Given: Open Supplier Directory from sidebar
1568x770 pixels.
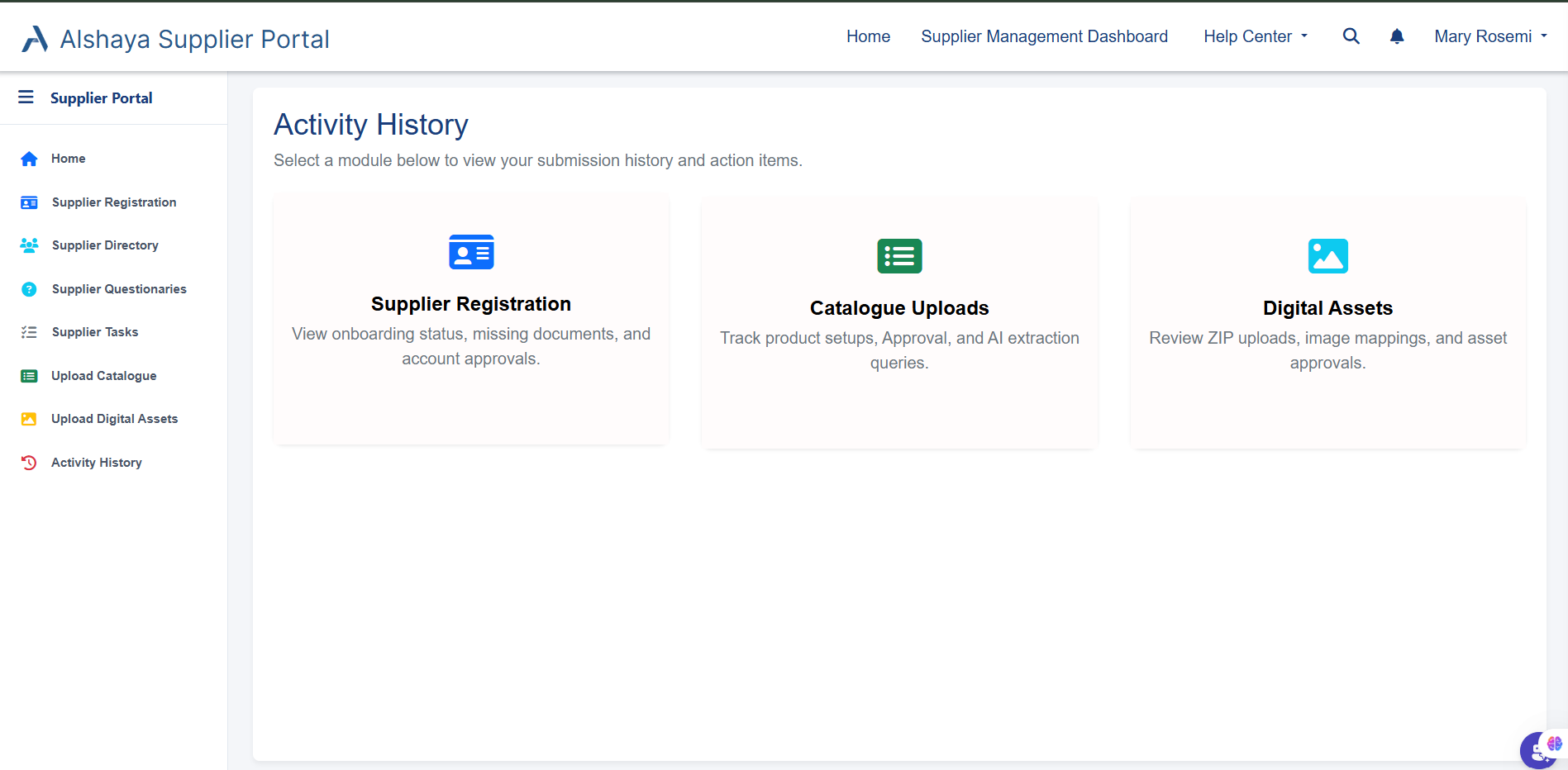Looking at the screenshot, I should click(x=105, y=245).
